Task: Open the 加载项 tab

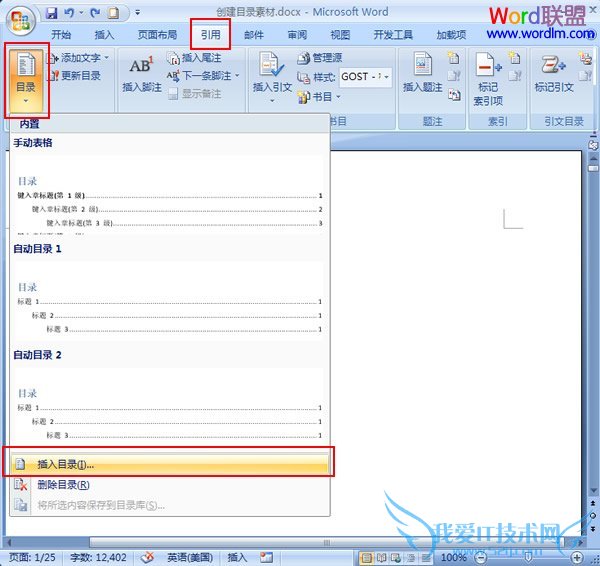Action: (x=451, y=35)
